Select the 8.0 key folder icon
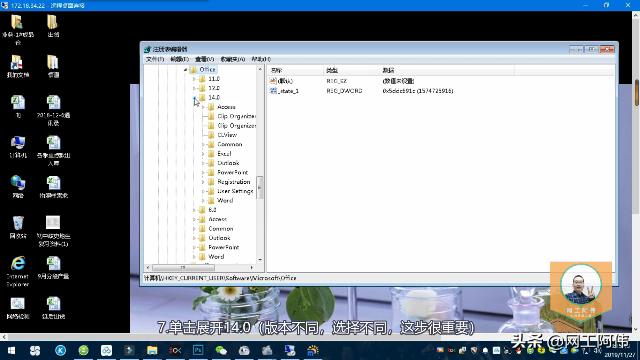640x360 pixels. point(202,210)
